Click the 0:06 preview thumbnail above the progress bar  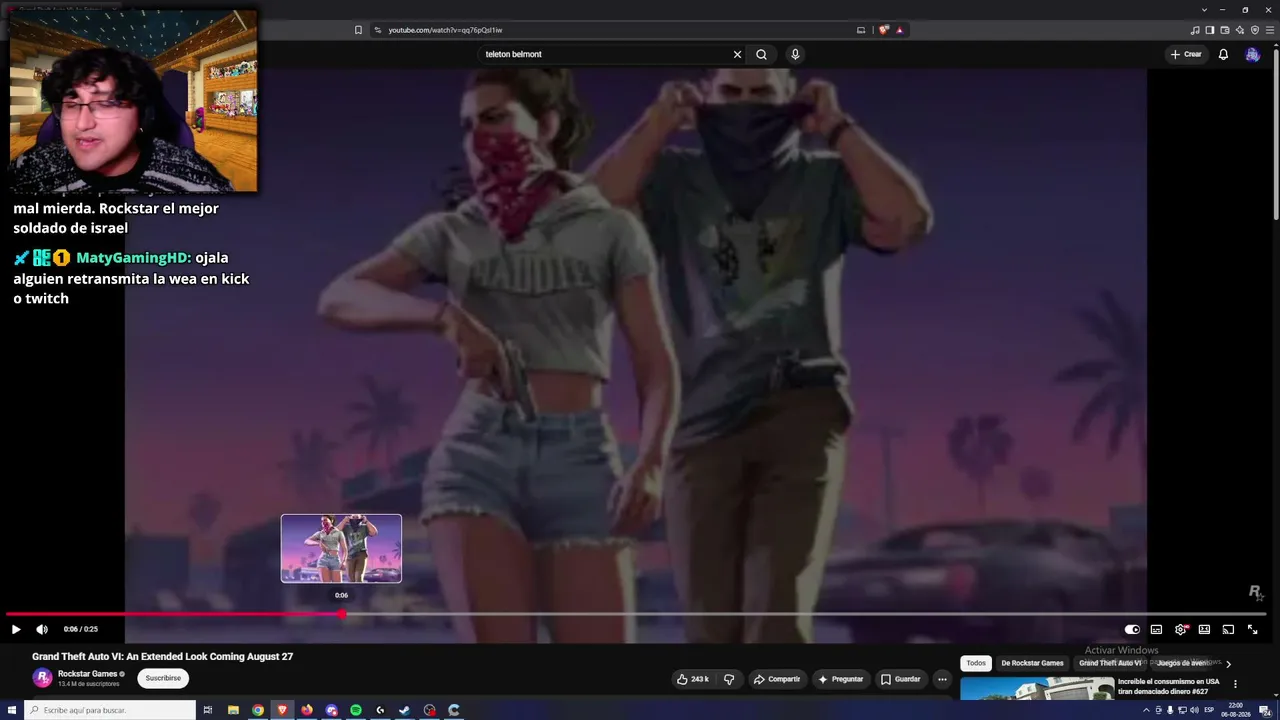coord(341,548)
